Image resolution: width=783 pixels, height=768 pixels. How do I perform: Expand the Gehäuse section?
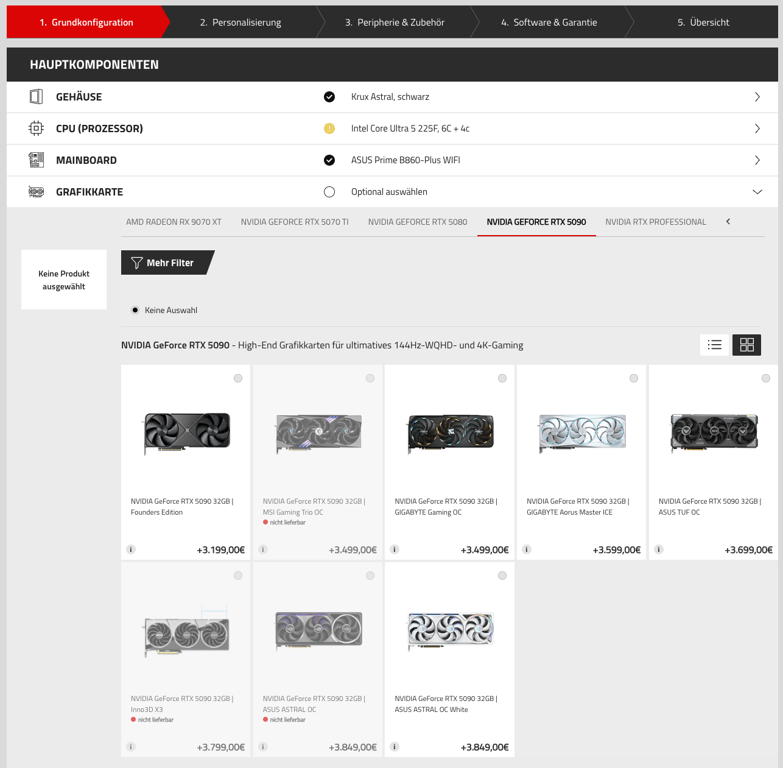(756, 97)
